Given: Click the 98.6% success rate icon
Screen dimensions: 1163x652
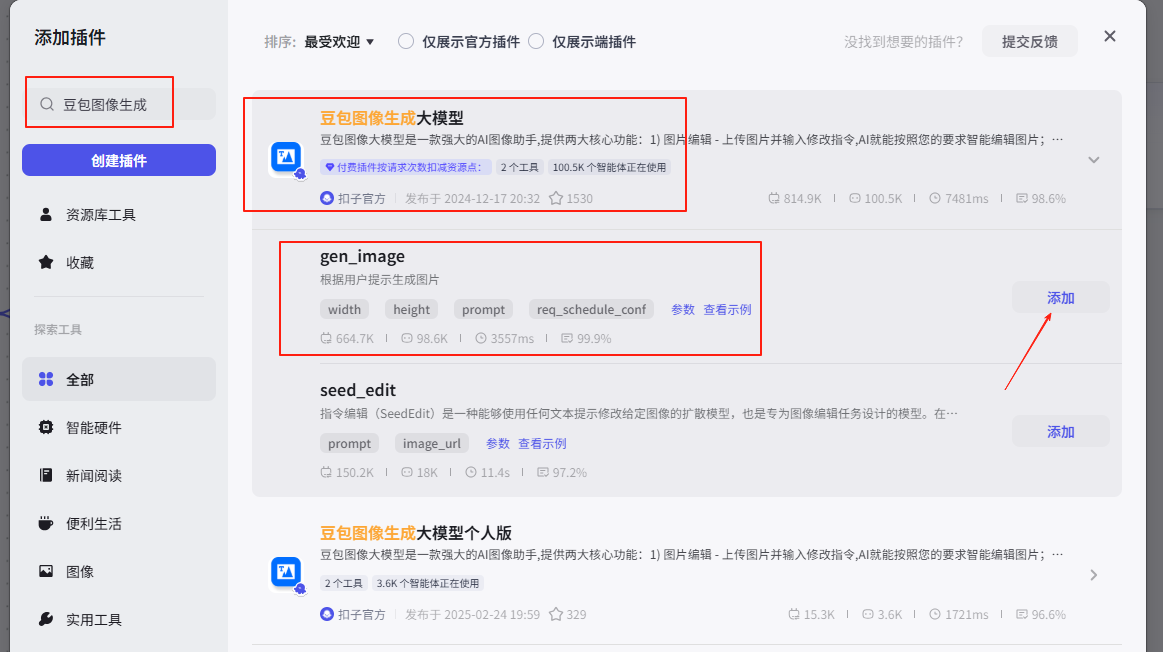Looking at the screenshot, I should (x=1021, y=198).
